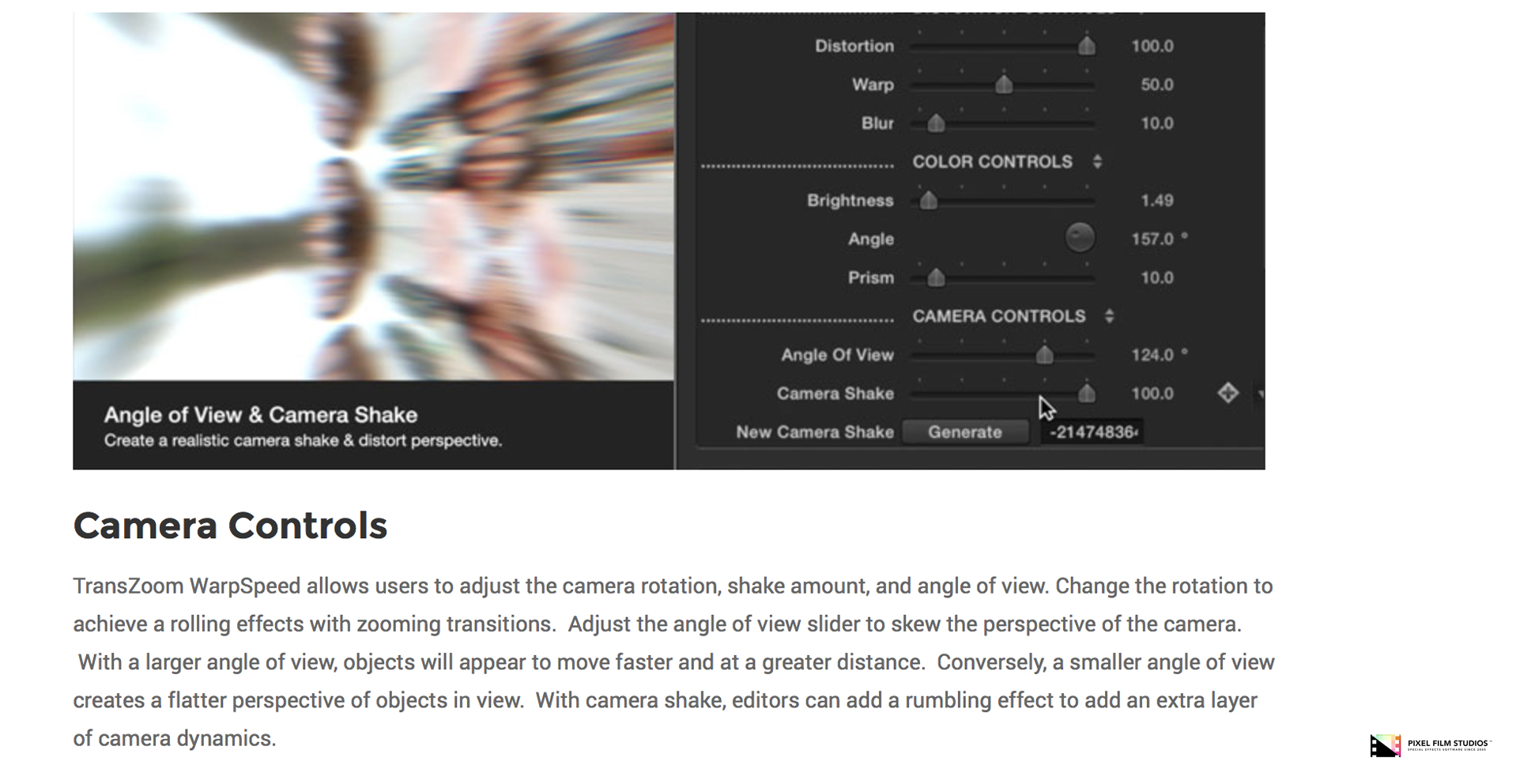Click the zoom blur preview thumbnail
1516x784 pixels.
[374, 196]
